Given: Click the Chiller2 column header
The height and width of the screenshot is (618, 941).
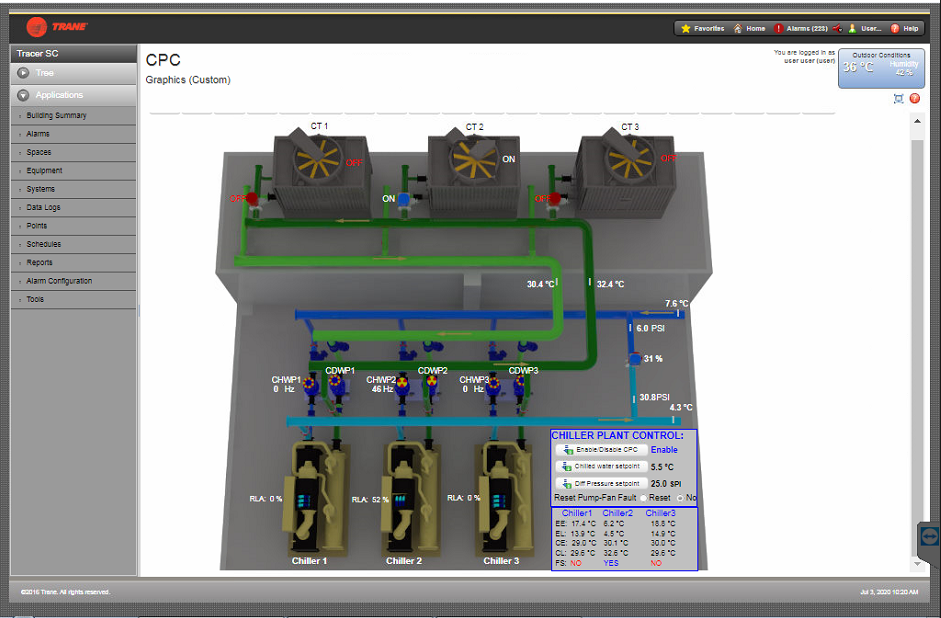Looking at the screenshot, I should click(x=618, y=513).
